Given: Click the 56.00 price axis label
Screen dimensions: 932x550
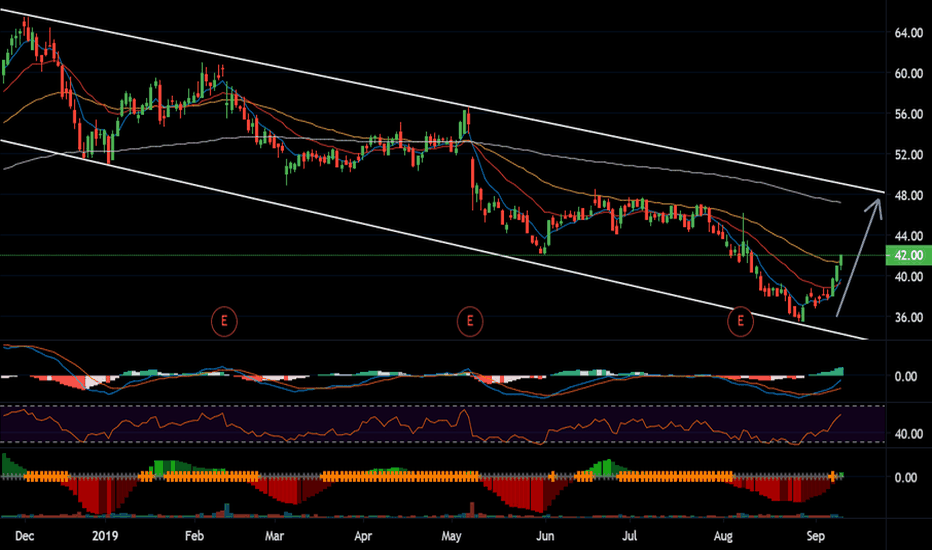Looking at the screenshot, I should coord(909,114).
